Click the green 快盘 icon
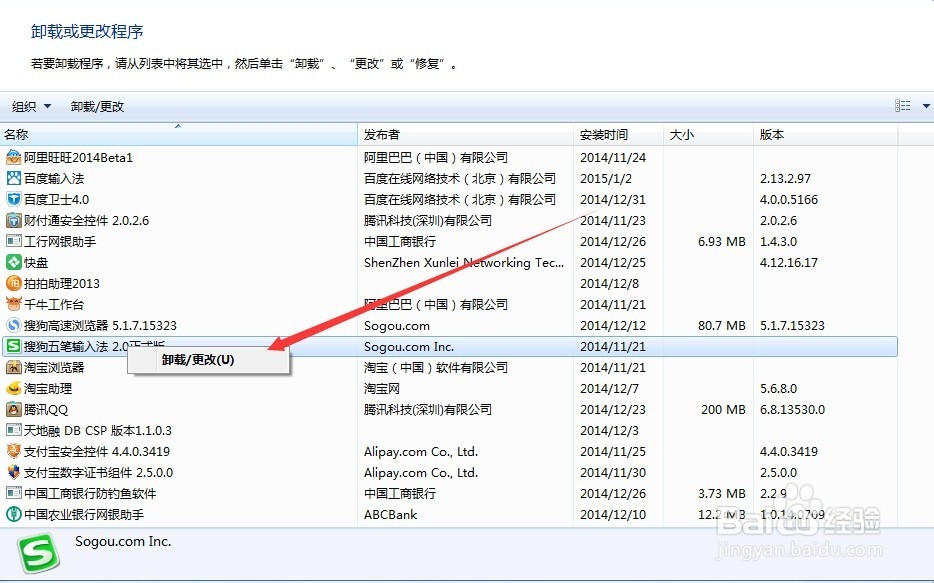The image size is (934, 583). click(x=13, y=262)
